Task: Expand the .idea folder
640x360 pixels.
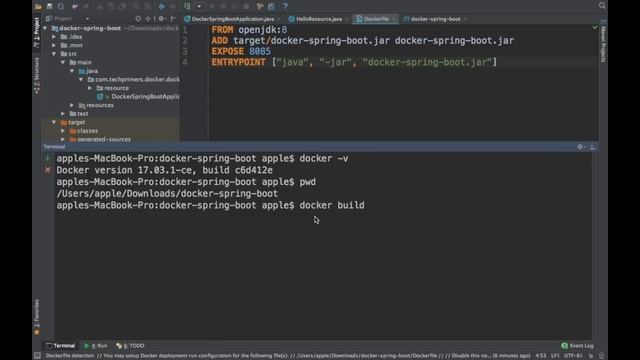Action: click(x=54, y=37)
